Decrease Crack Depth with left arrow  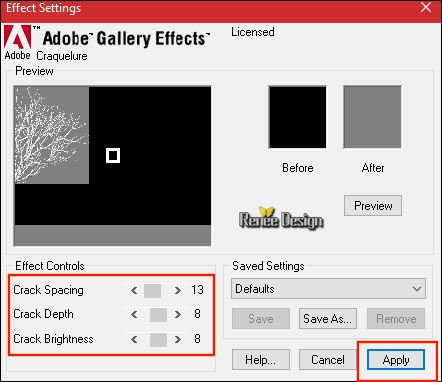pyautogui.click(x=134, y=314)
